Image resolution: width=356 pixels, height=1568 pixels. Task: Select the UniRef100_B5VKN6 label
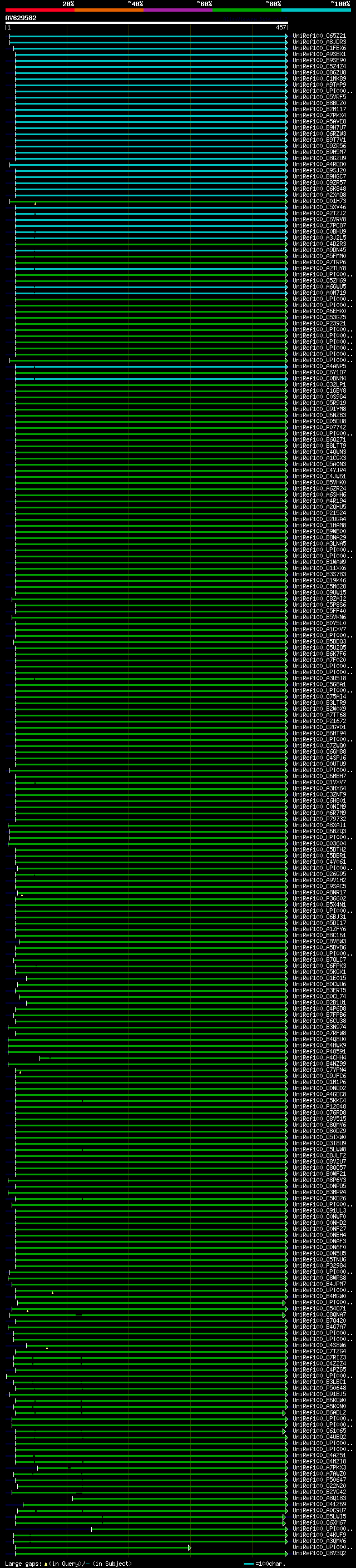319,617
